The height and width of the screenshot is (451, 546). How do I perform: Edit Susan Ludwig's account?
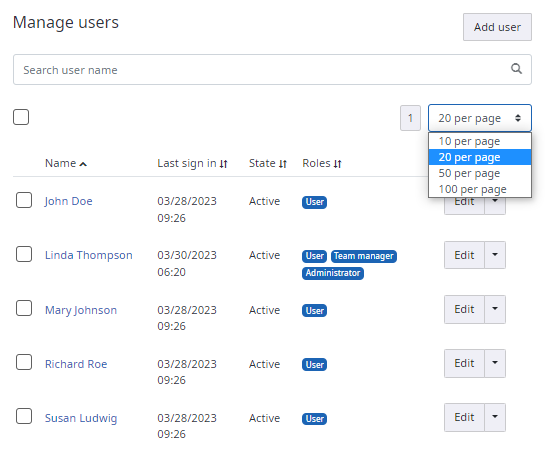pyautogui.click(x=464, y=417)
